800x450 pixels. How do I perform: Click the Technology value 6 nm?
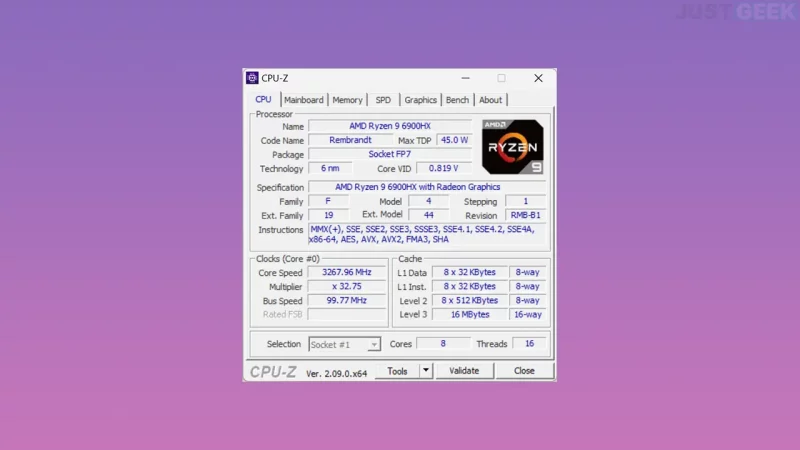330,168
